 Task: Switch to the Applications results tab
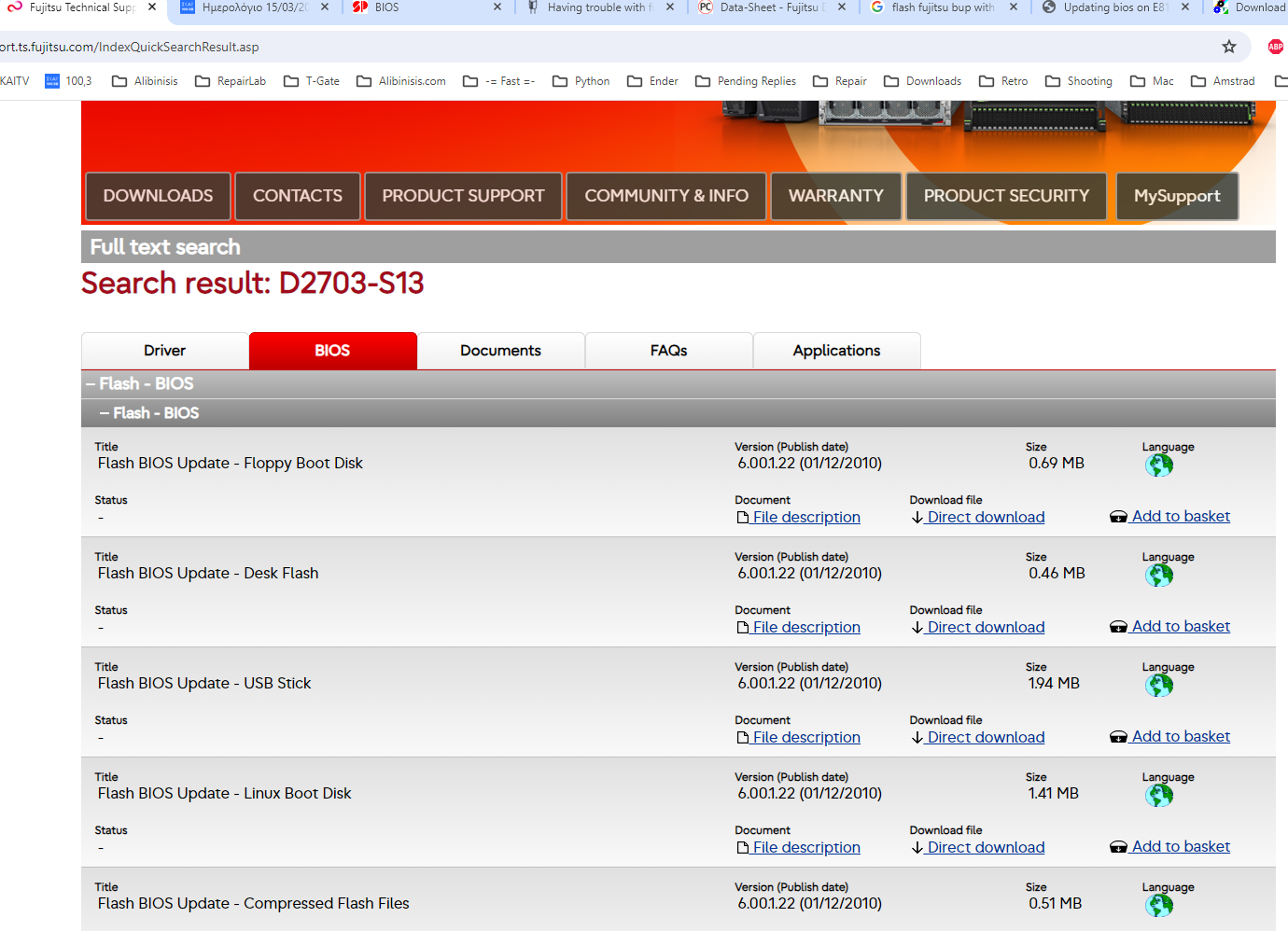click(837, 351)
